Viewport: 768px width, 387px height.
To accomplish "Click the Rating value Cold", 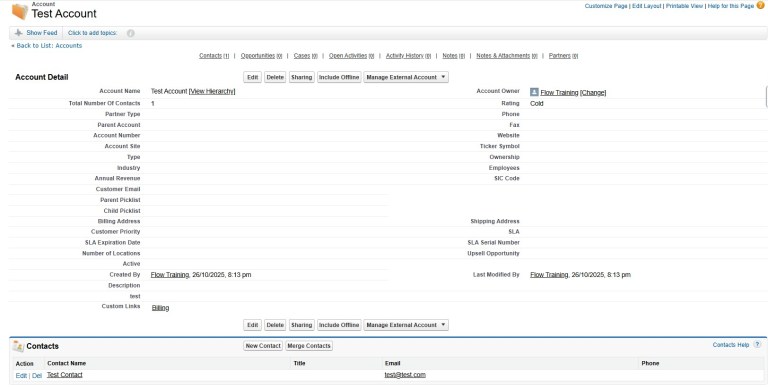I will click(537, 104).
